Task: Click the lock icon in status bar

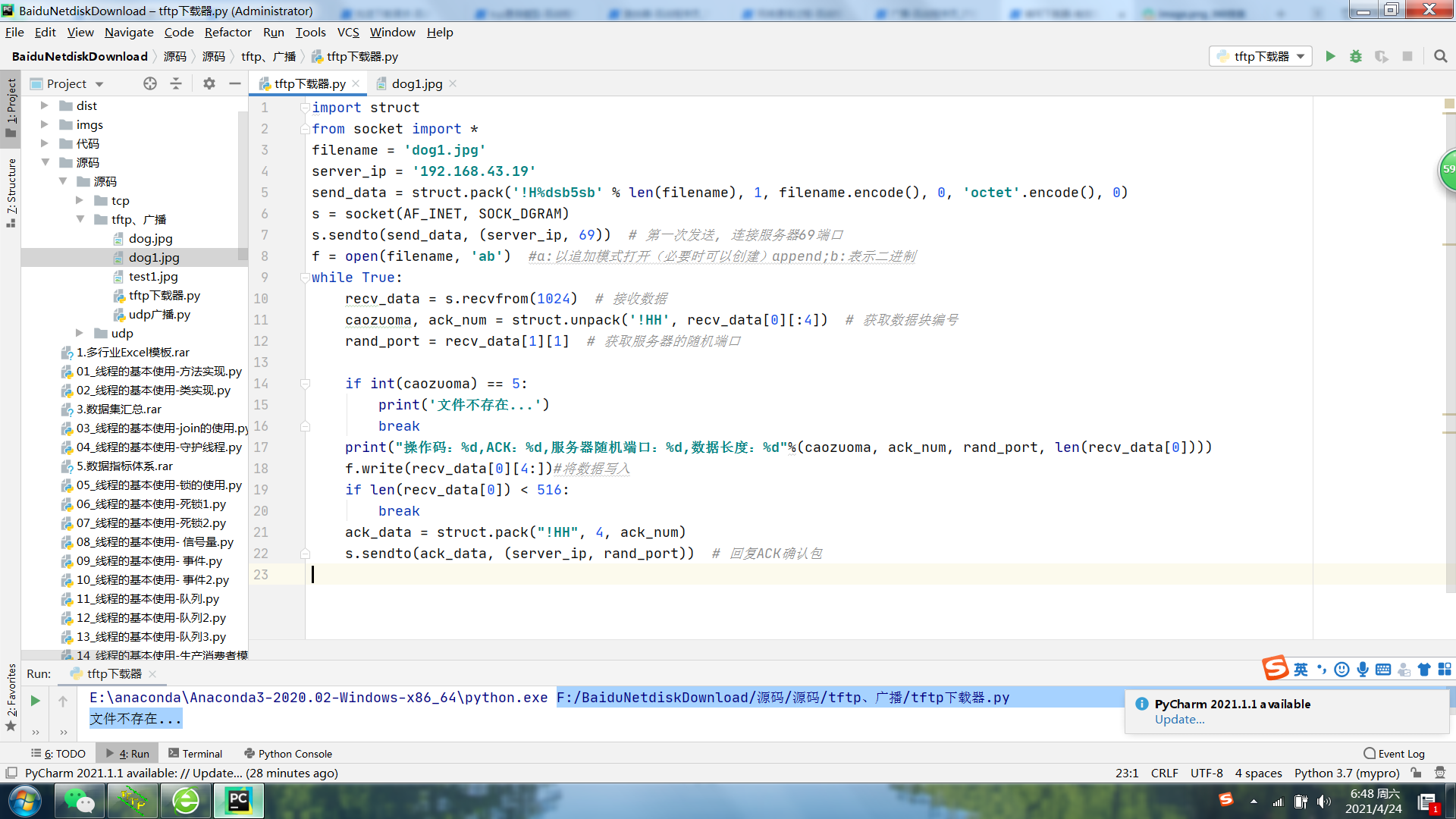Action: 1416,773
